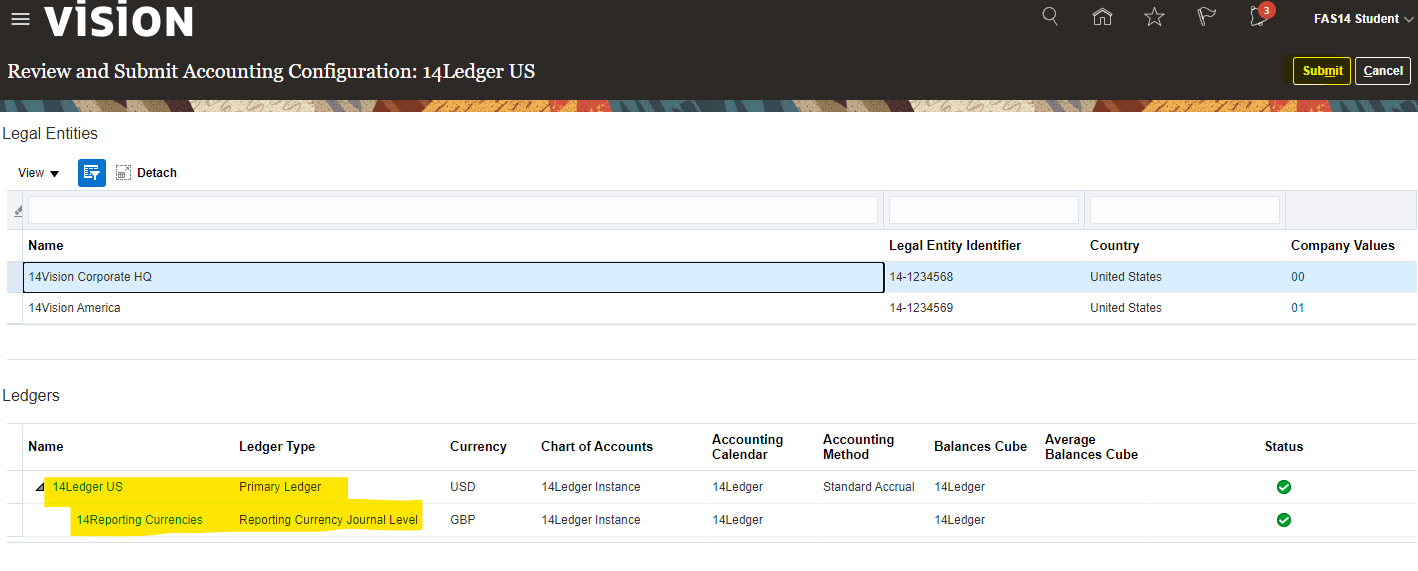
Task: Collapse the 14Ledger US tree node
Action: [40, 488]
